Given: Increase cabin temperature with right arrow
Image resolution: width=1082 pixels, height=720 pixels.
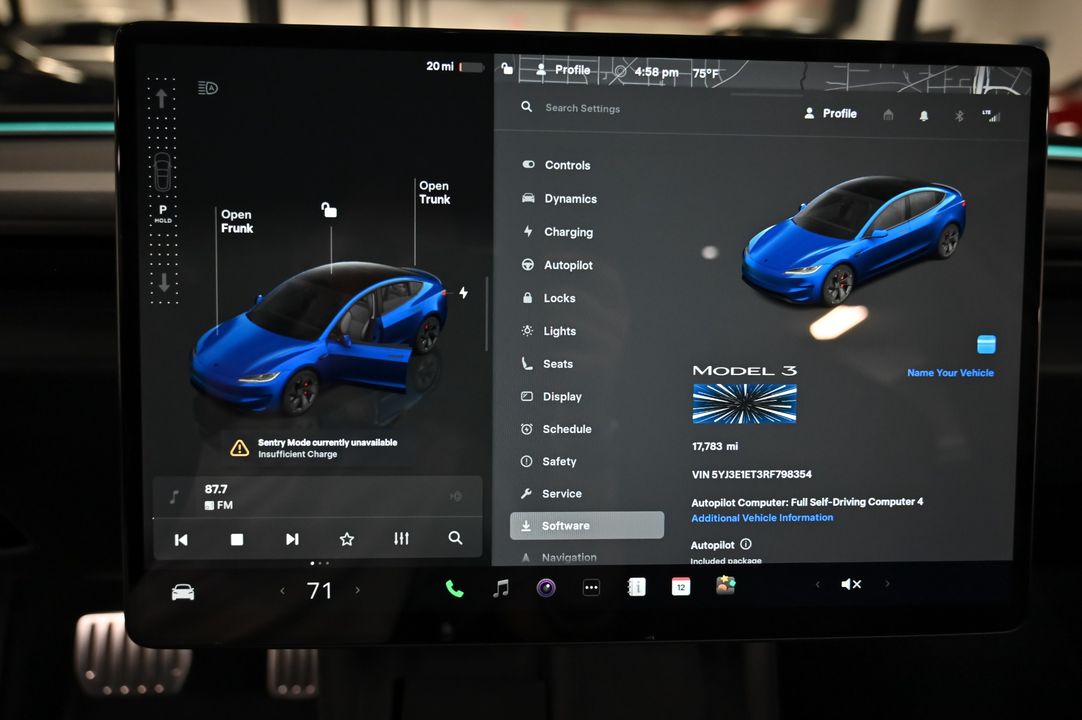Looking at the screenshot, I should point(357,590).
